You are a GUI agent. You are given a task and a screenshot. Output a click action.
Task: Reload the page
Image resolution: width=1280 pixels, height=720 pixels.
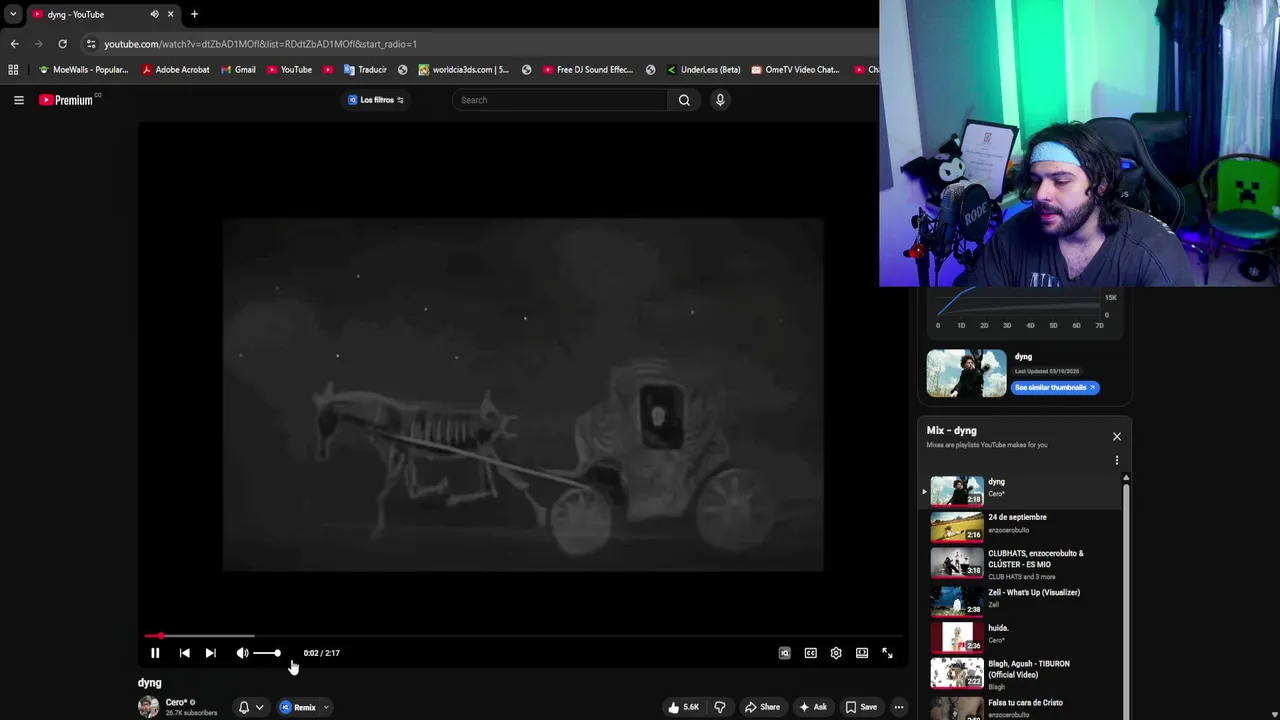click(x=62, y=44)
